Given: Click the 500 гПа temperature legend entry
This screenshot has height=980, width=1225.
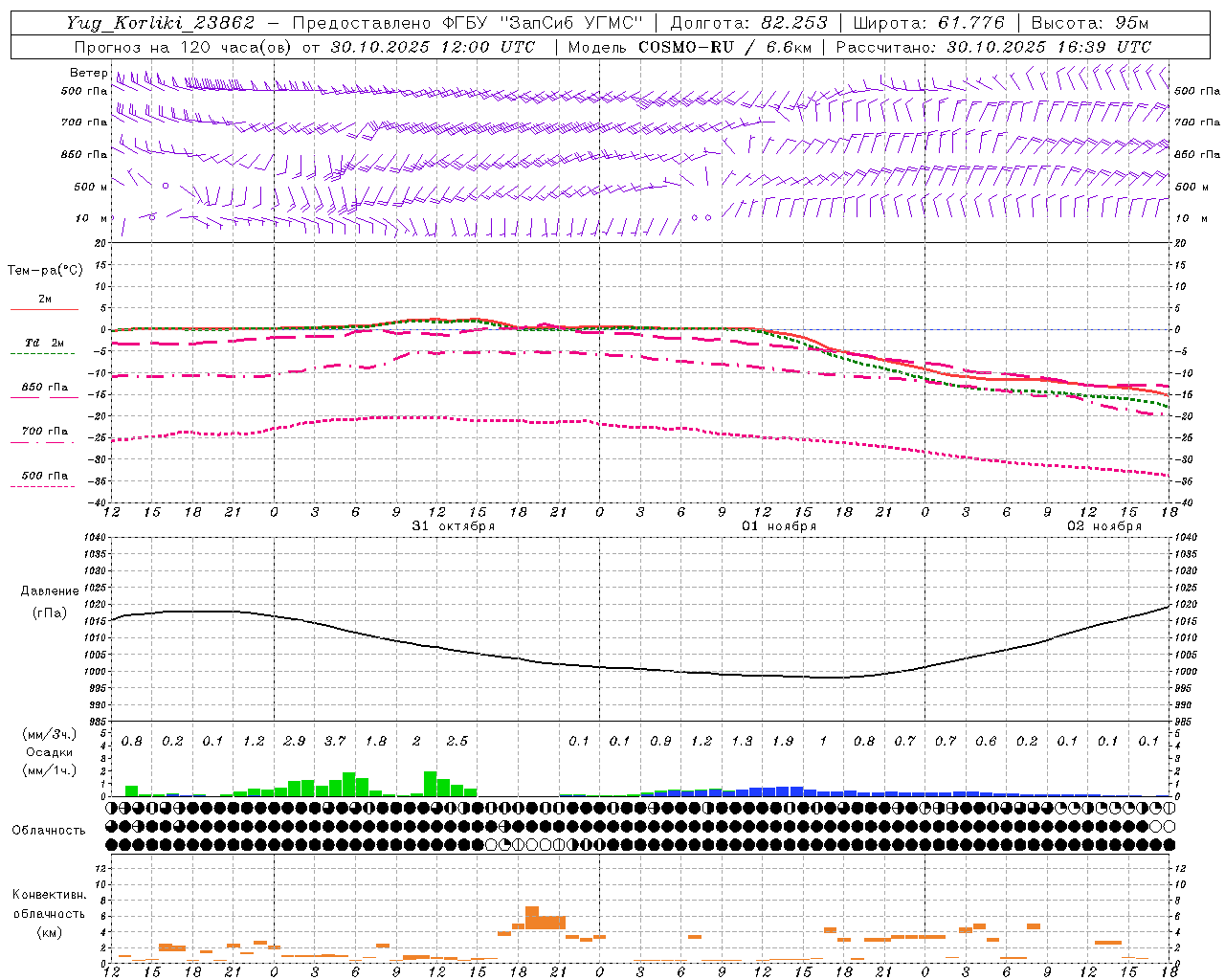Looking at the screenshot, I should 45,476.
